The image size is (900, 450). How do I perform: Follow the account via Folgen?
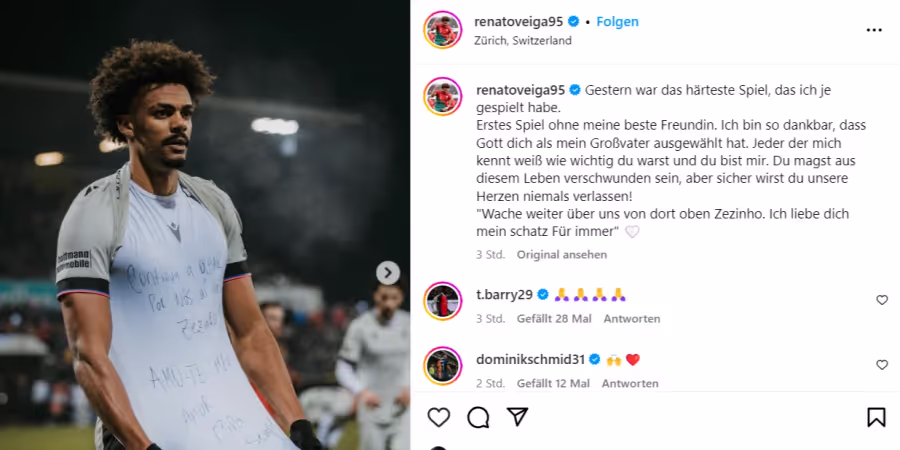pyautogui.click(x=618, y=22)
